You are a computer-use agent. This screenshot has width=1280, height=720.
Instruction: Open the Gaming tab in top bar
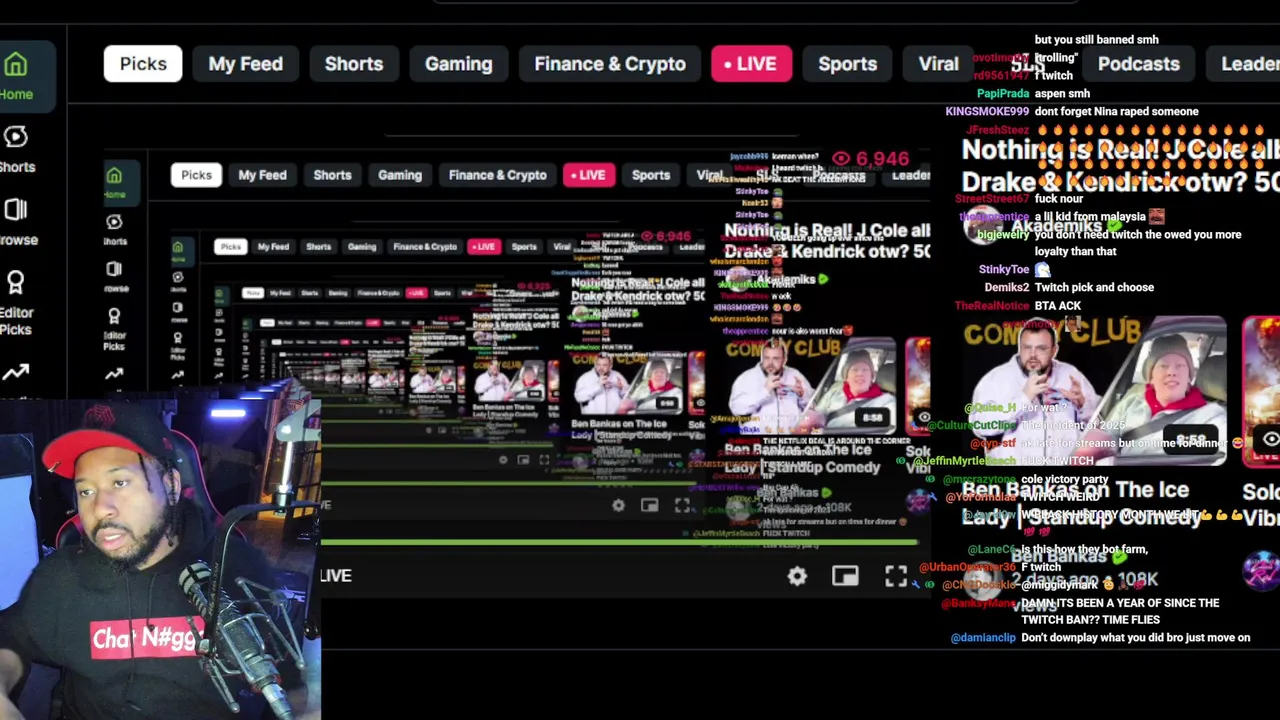click(458, 64)
